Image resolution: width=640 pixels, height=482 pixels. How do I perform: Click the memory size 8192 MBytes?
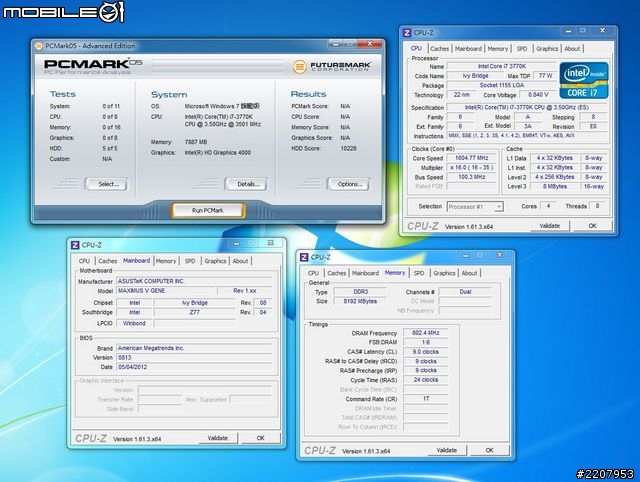[x=360, y=301]
